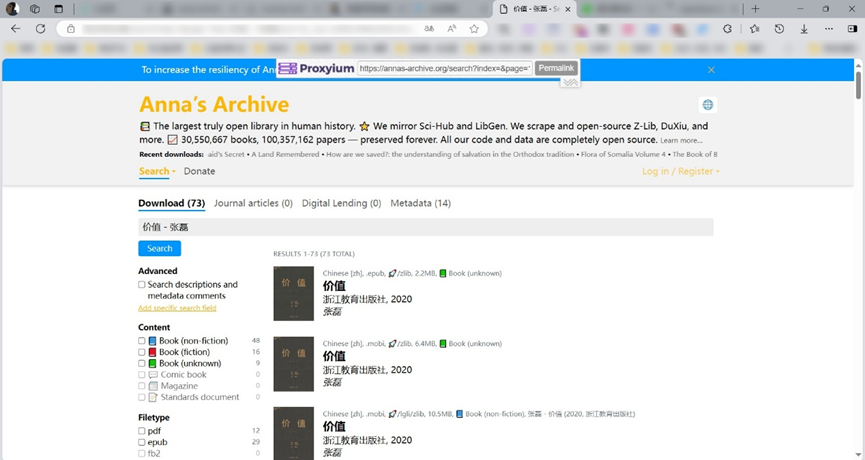
Task: View site information lock icon
Action: (71, 29)
